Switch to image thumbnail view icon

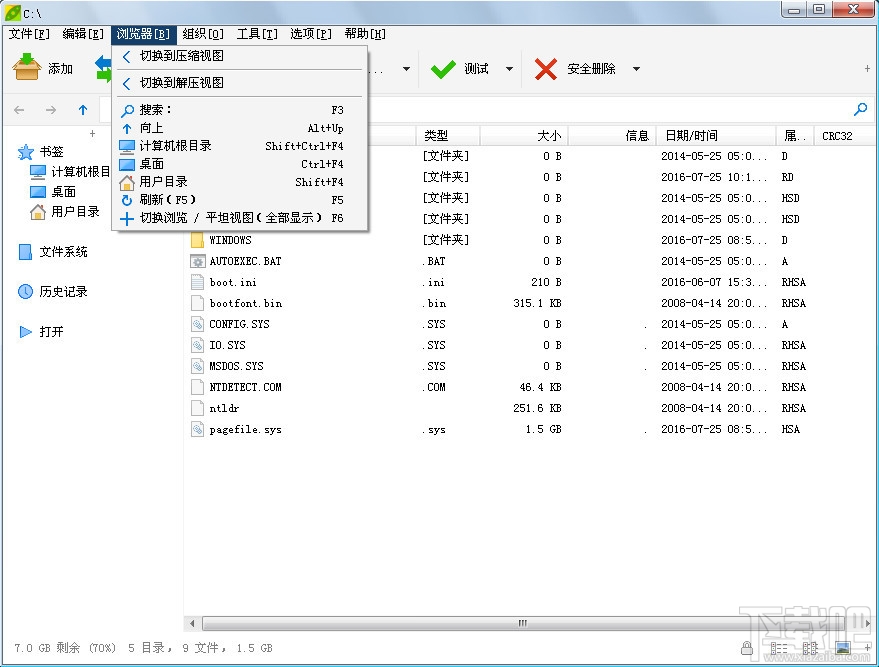843,649
